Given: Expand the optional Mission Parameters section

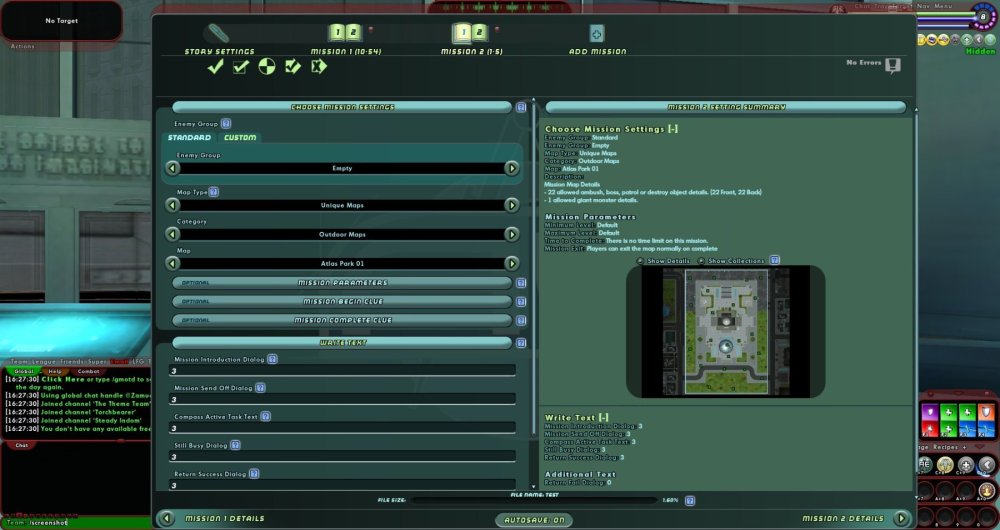Looking at the screenshot, I should [342, 283].
